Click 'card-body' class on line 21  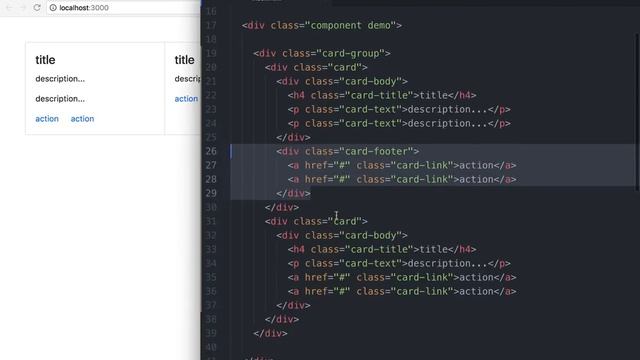[370, 81]
